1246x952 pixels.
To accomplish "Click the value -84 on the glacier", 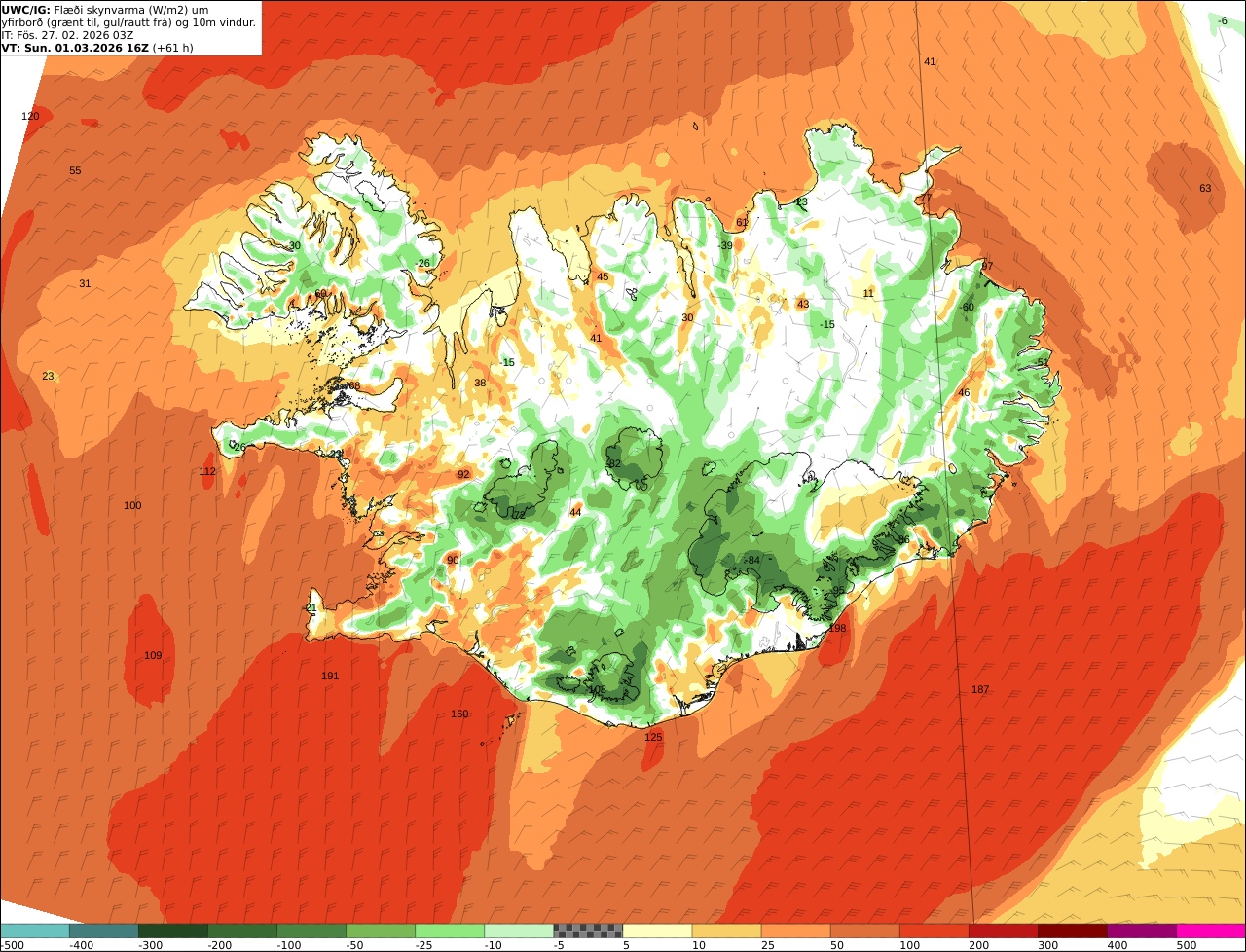I will 751,560.
